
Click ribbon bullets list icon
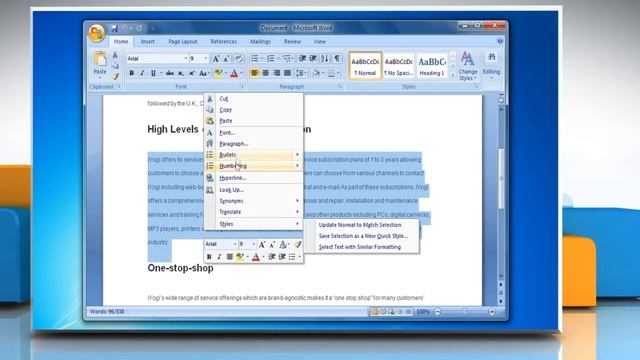(255, 59)
